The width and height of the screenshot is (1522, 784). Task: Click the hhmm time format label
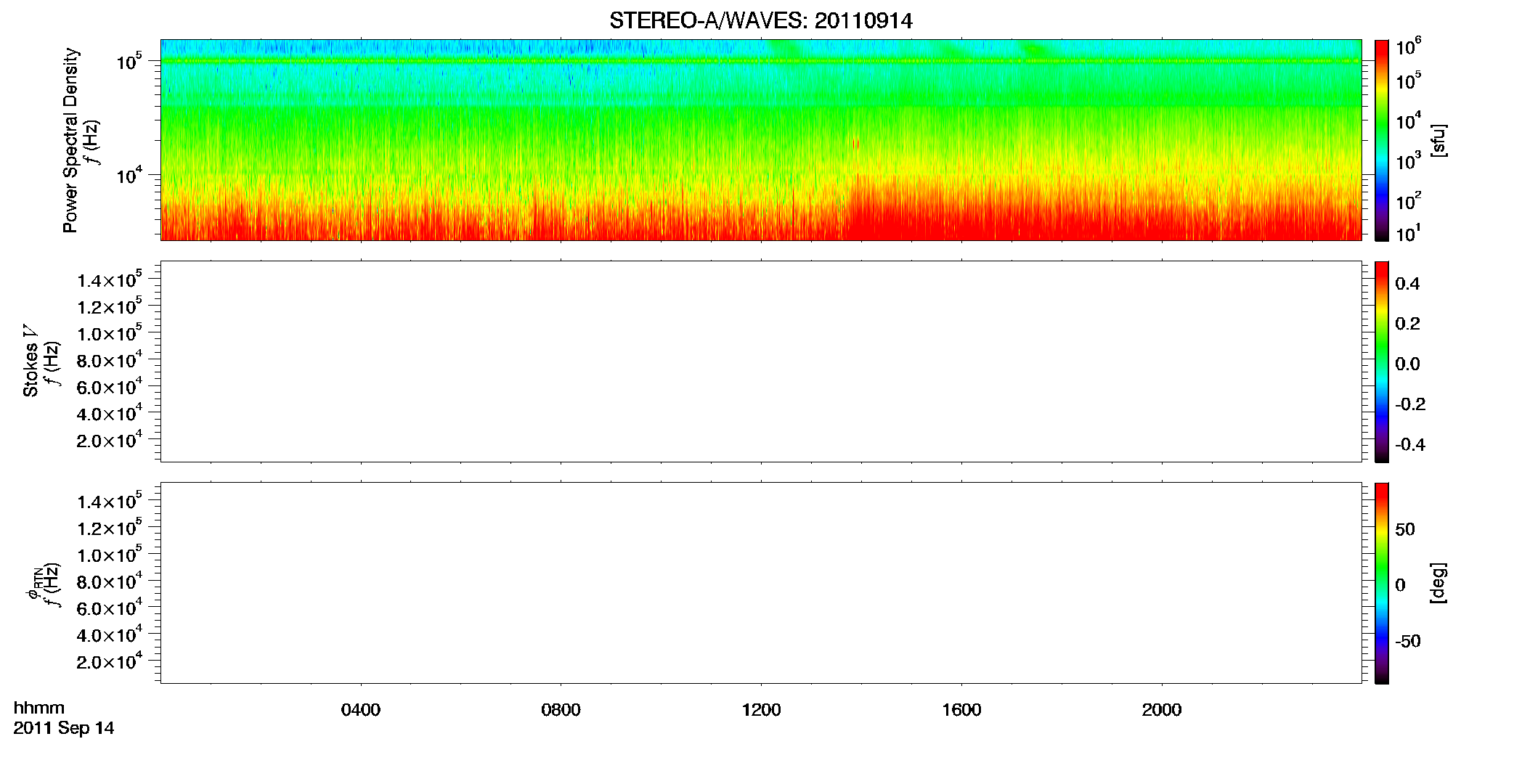(39, 708)
